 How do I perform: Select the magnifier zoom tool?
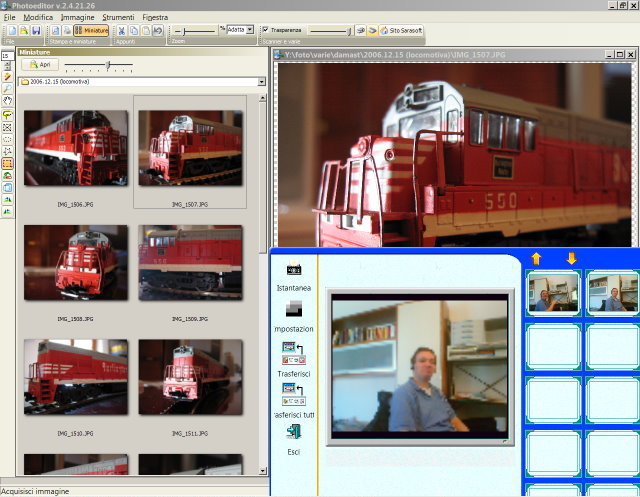point(7,89)
